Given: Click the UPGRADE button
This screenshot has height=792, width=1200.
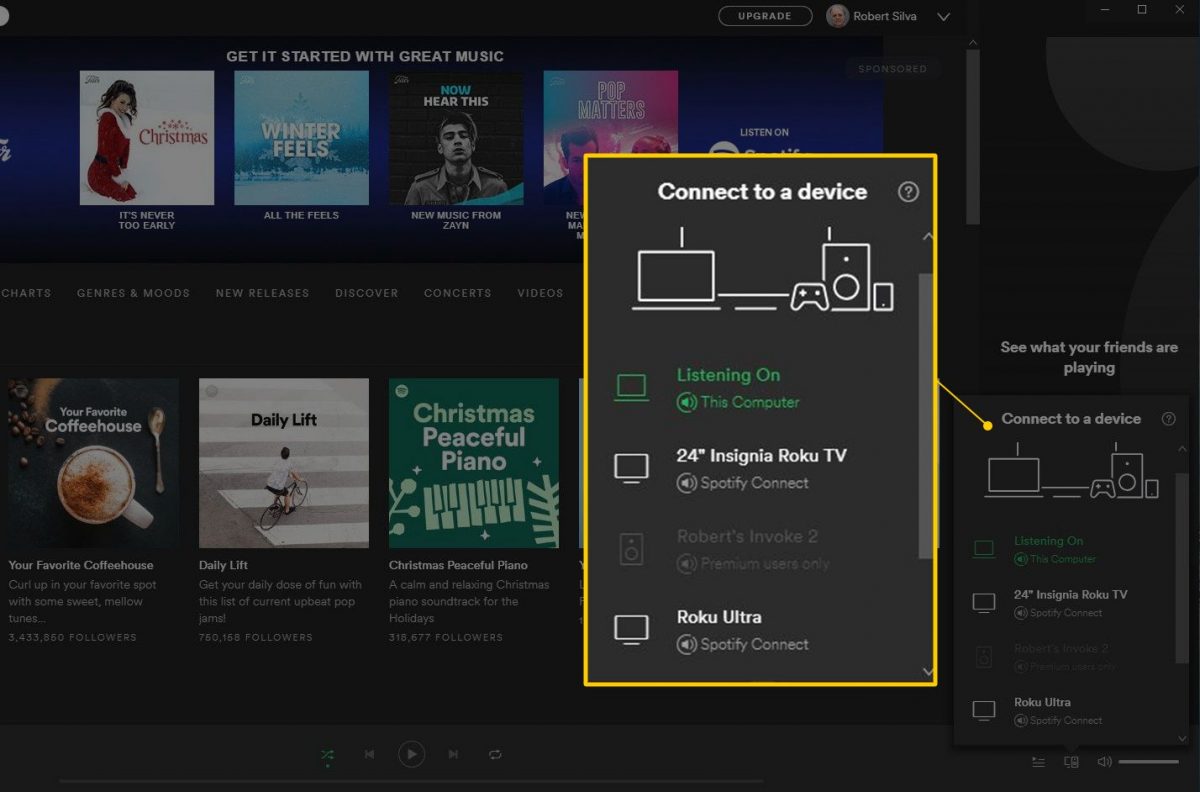Looking at the screenshot, I should tap(765, 15).
